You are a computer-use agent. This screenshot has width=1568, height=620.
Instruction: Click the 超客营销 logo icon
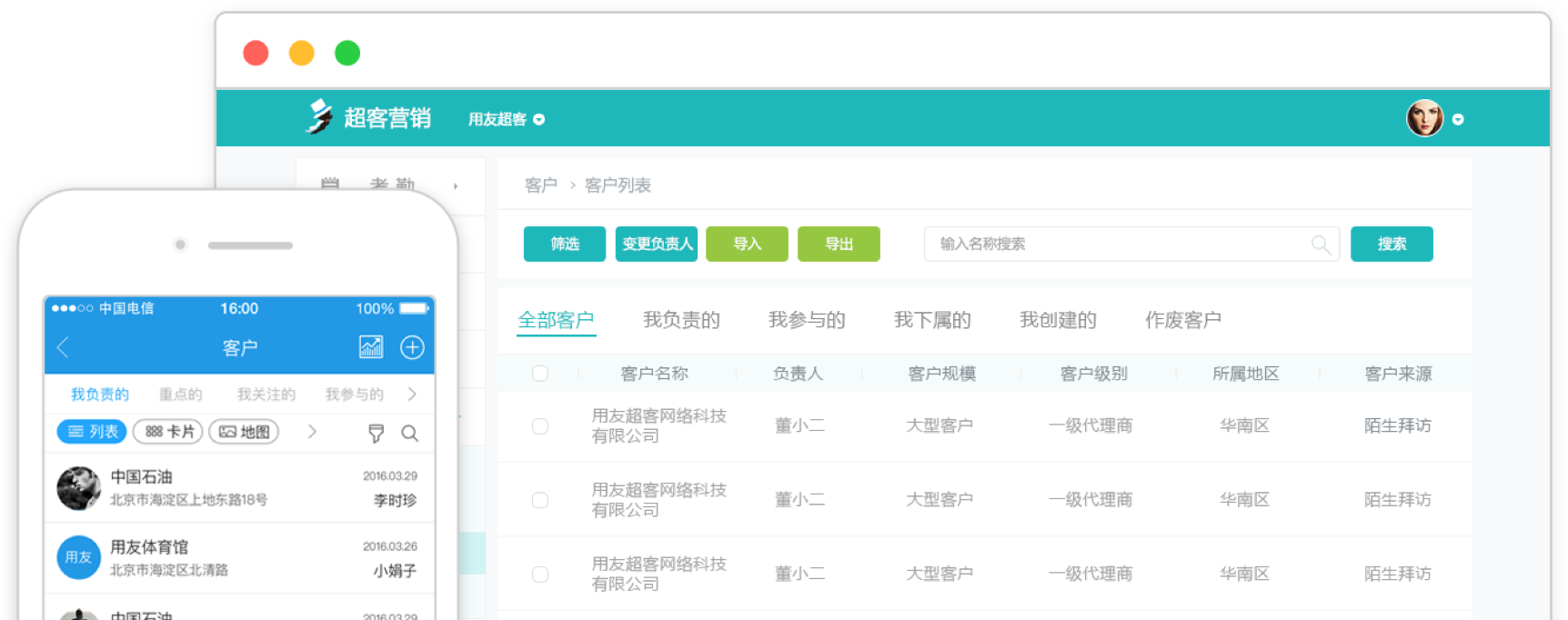319,117
